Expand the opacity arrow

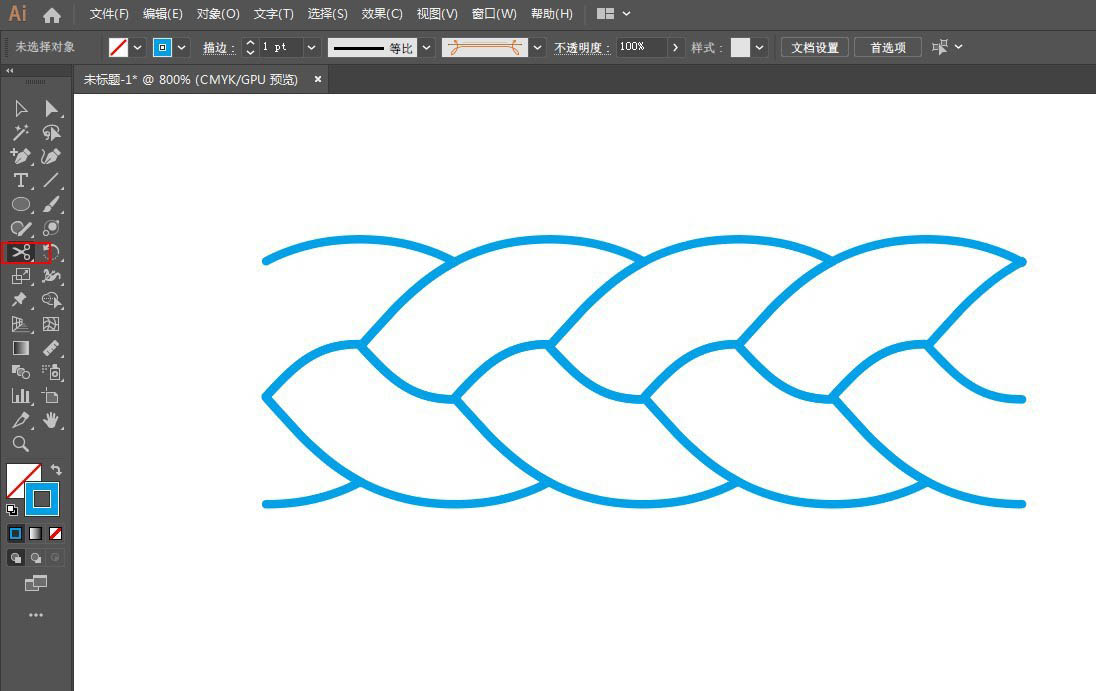675,48
